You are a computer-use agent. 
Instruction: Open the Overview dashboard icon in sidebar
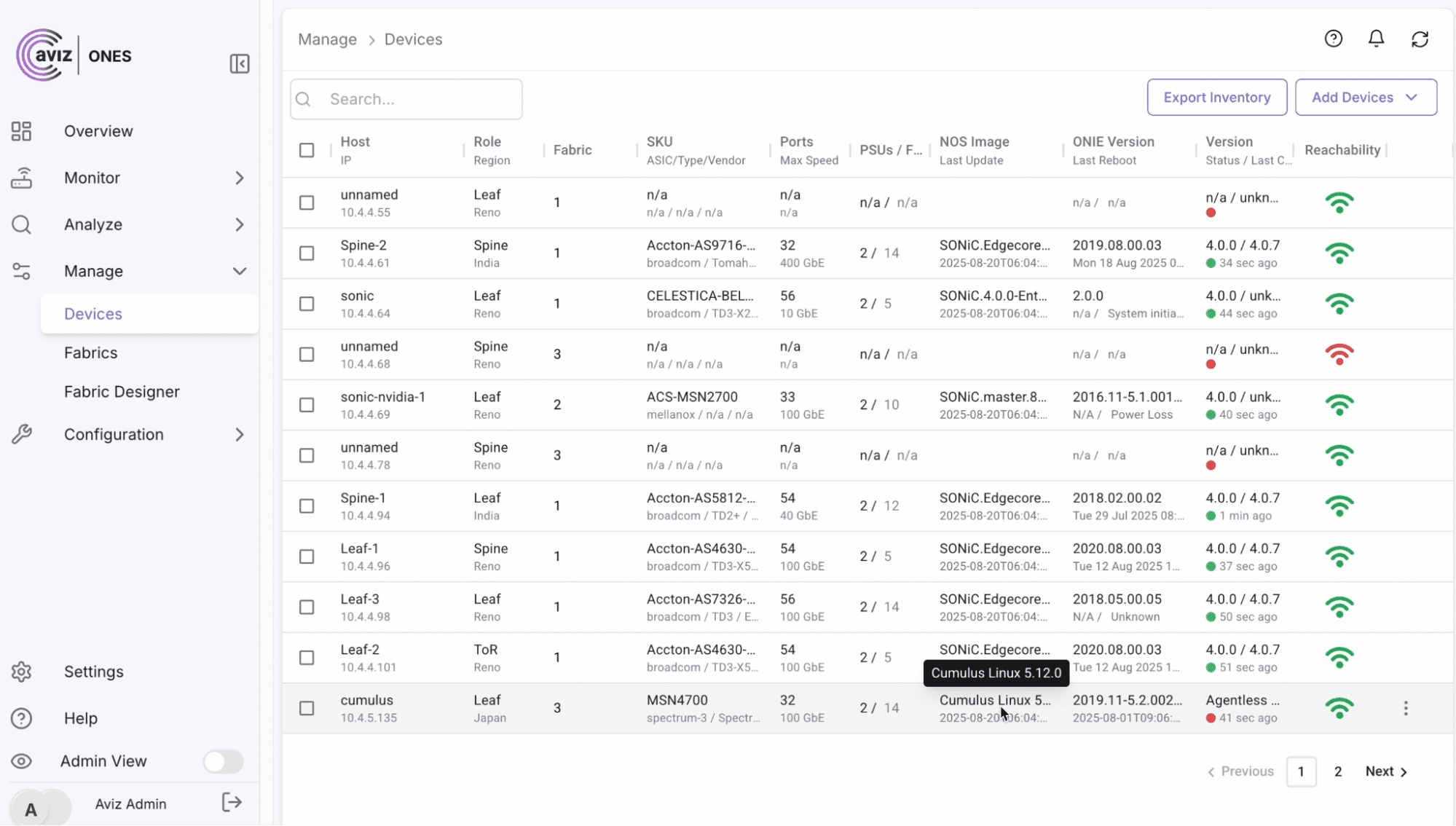(21, 131)
